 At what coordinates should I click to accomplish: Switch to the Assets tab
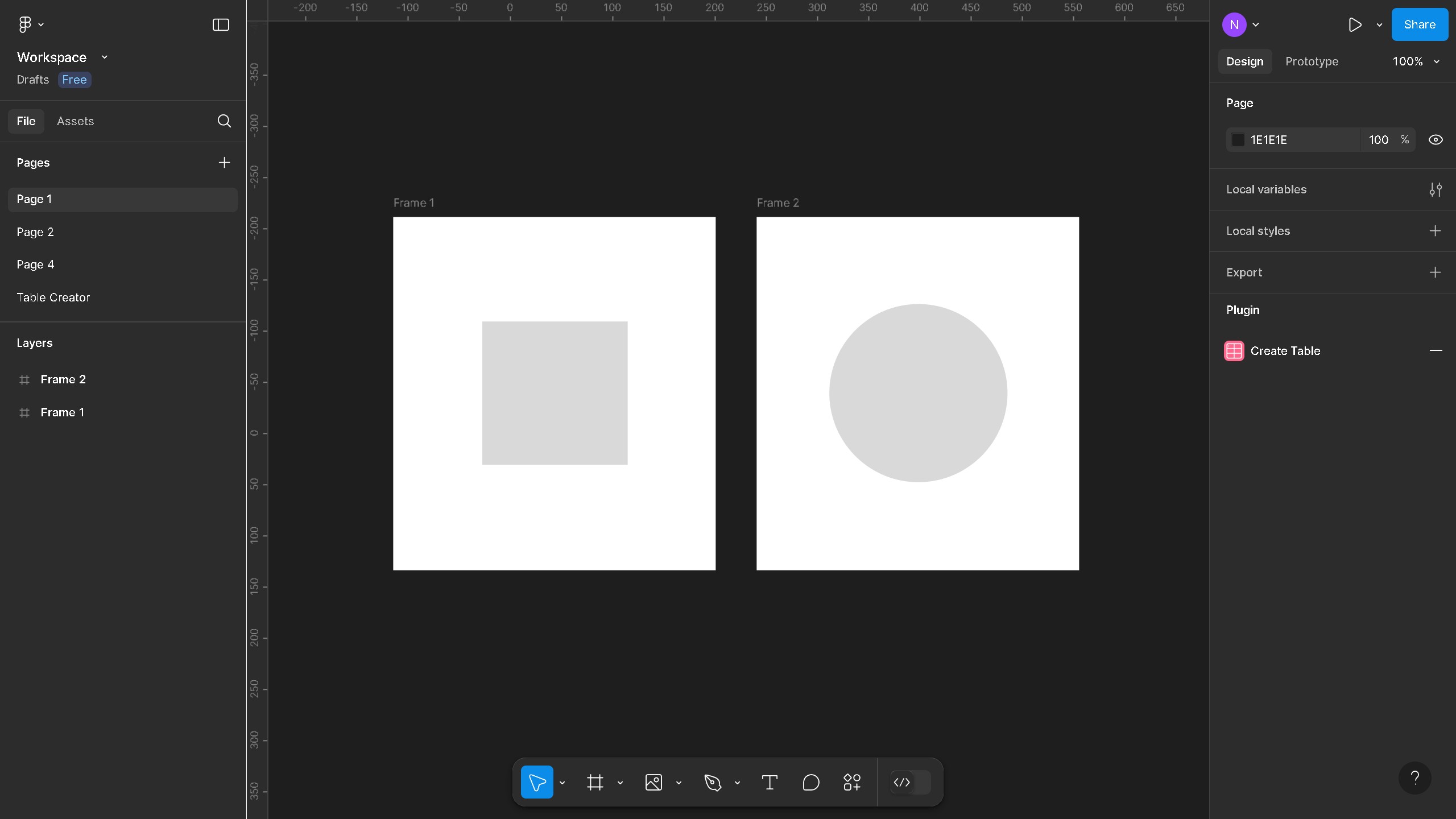tap(75, 121)
